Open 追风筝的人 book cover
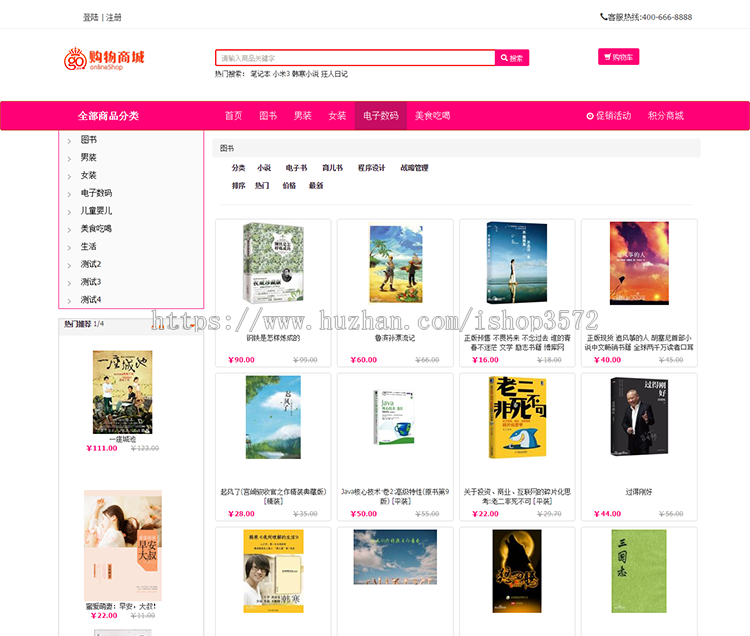This screenshot has height=636, width=750. 639,263
